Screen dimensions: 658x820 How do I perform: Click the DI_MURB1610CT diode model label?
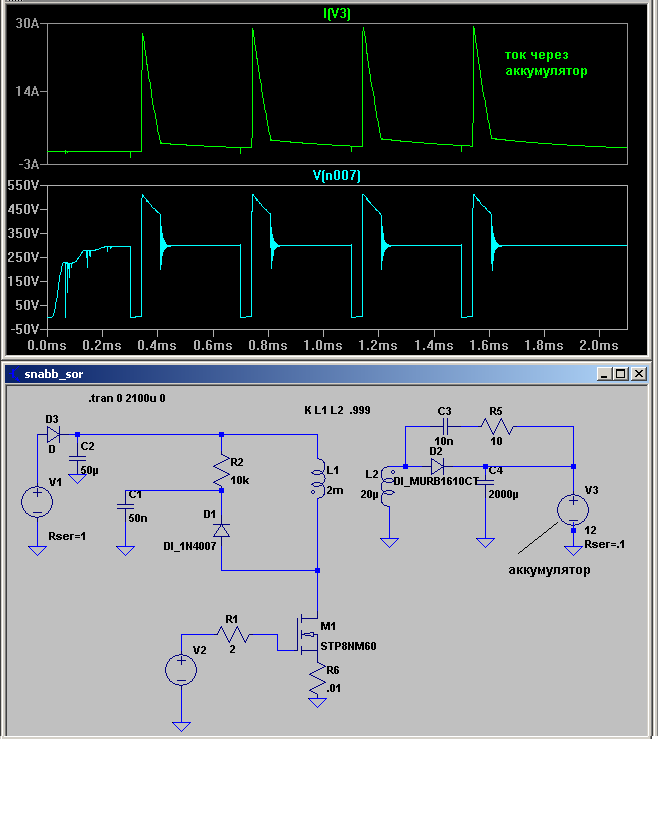(x=435, y=481)
